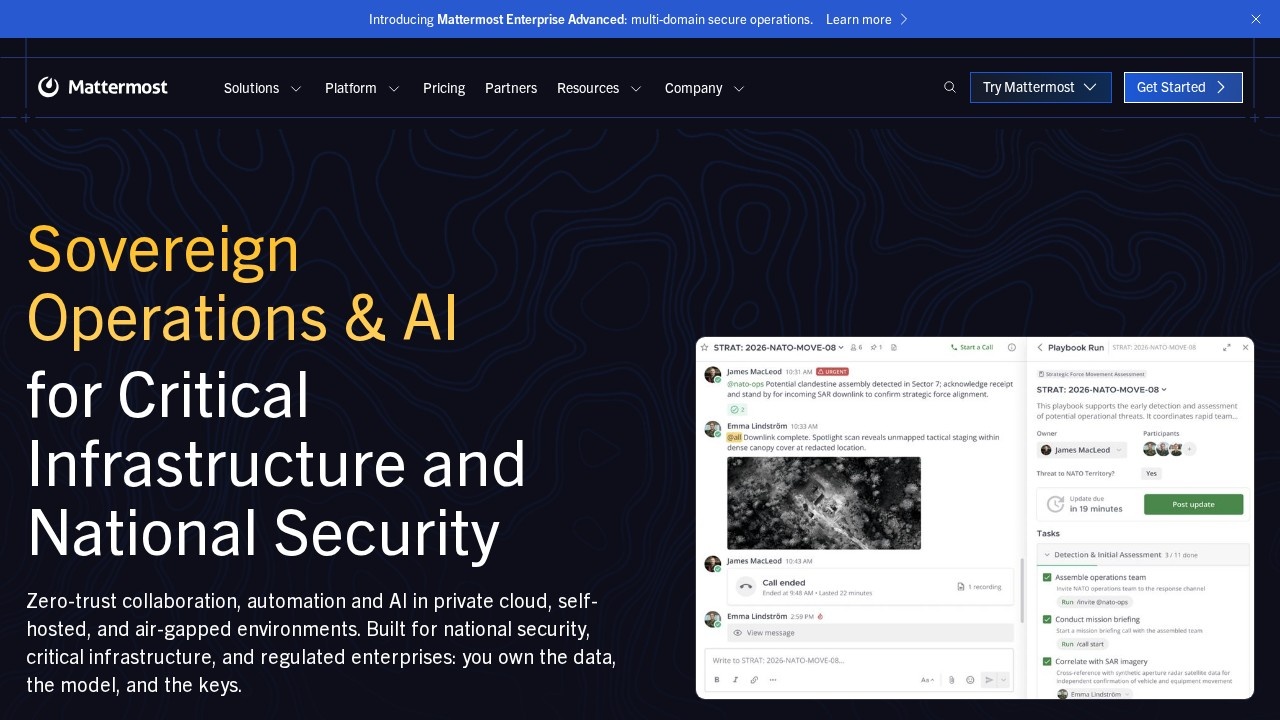Click Run /call start chip
The height and width of the screenshot is (720, 1280).
[x=1085, y=644]
